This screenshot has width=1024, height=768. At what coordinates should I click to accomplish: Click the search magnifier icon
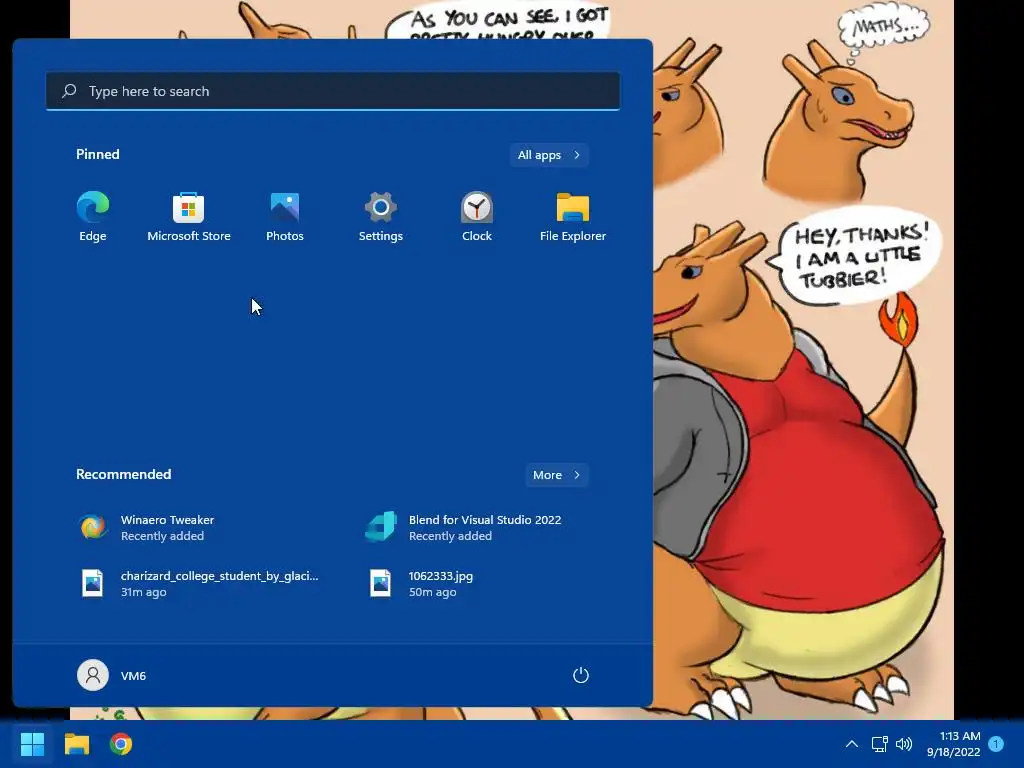[x=69, y=91]
